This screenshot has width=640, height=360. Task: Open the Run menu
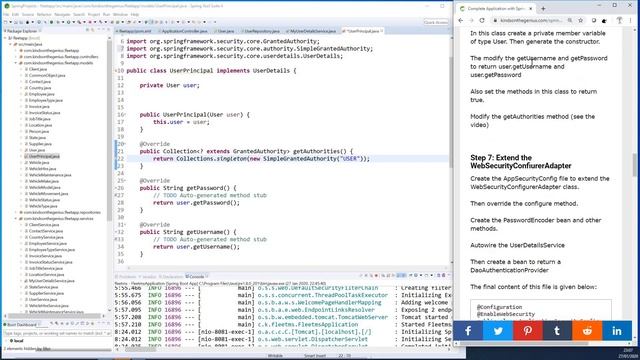pyautogui.click(x=107, y=14)
